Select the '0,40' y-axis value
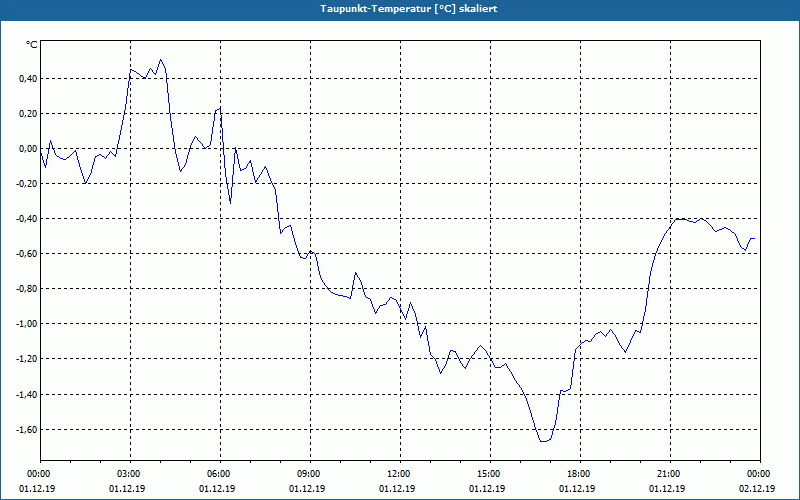Viewport: 800px width, 500px height. pyautogui.click(x=28, y=79)
